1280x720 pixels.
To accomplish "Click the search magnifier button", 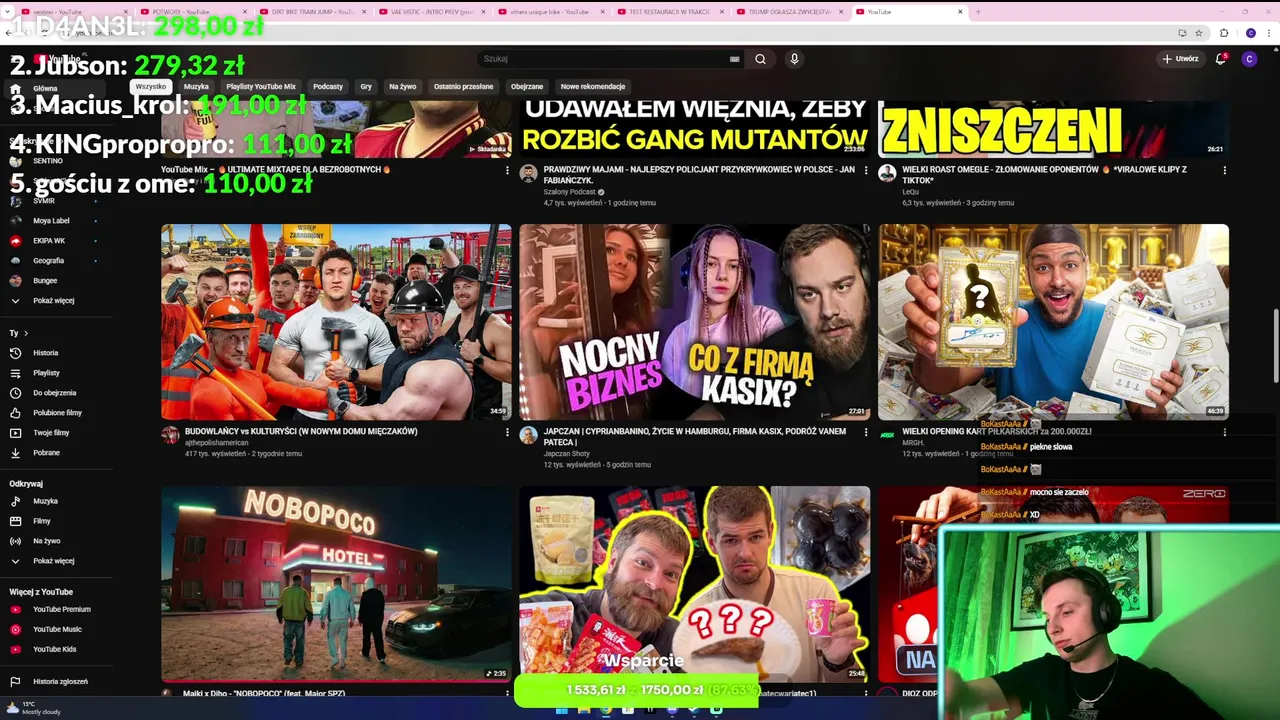I will [760, 59].
